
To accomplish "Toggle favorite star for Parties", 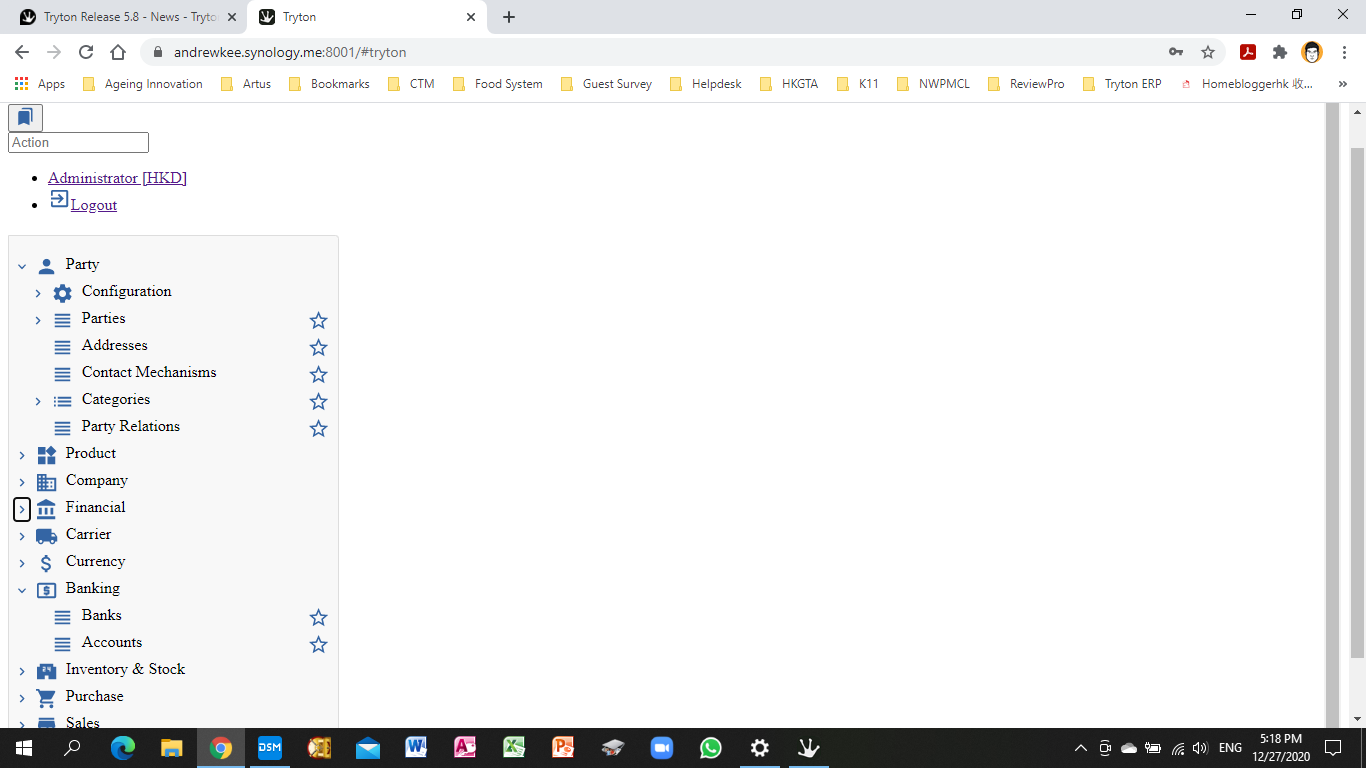I will [x=318, y=320].
